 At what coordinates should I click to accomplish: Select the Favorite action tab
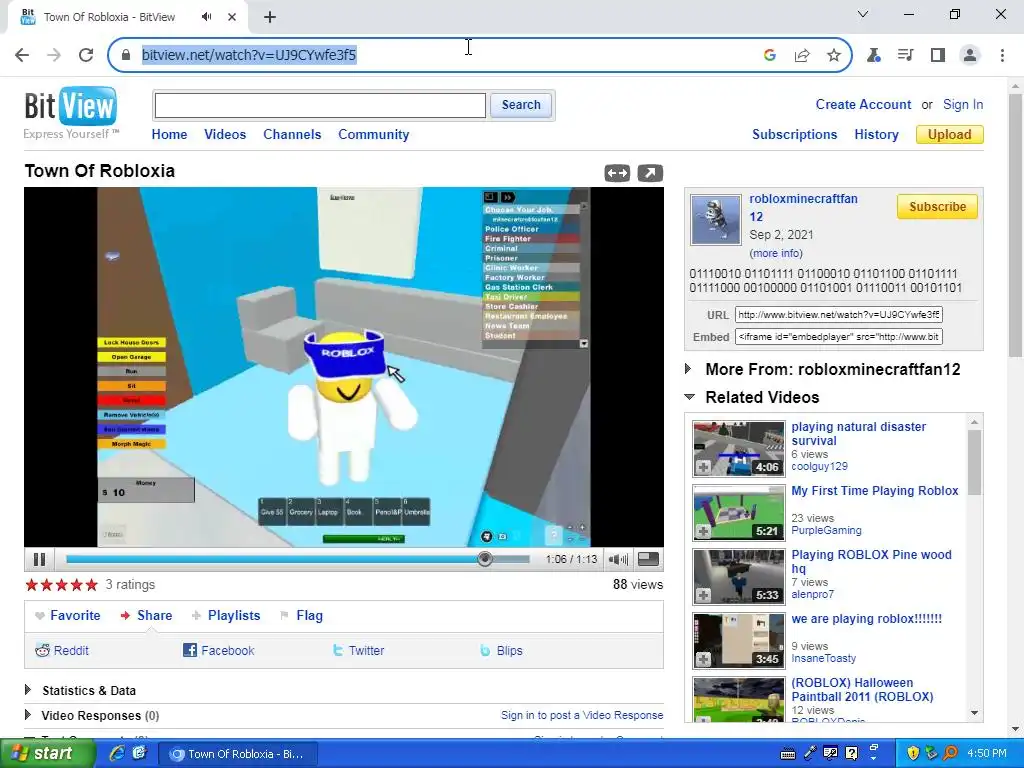coord(68,615)
